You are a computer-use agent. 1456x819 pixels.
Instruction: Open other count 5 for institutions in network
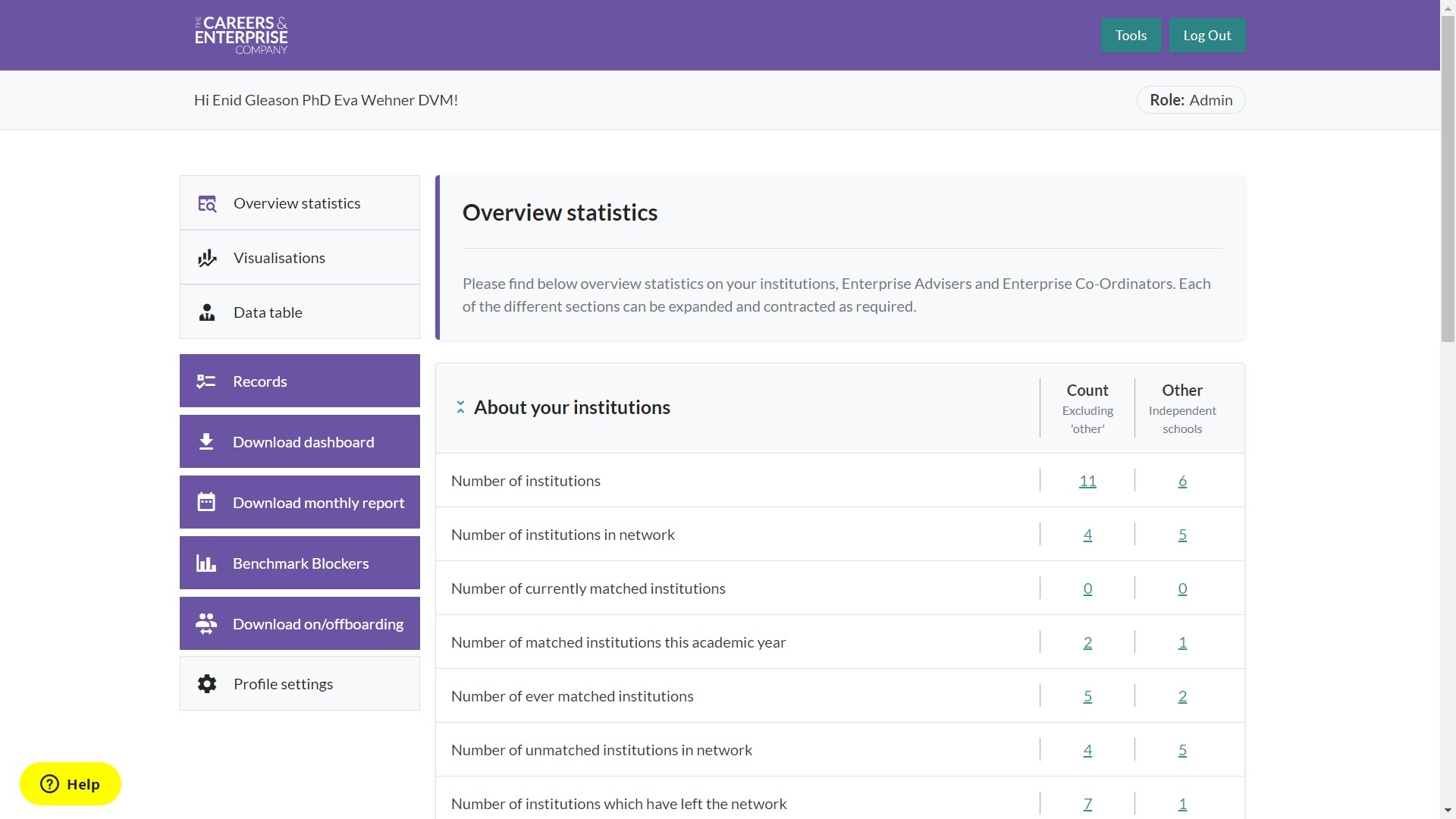1182,535
